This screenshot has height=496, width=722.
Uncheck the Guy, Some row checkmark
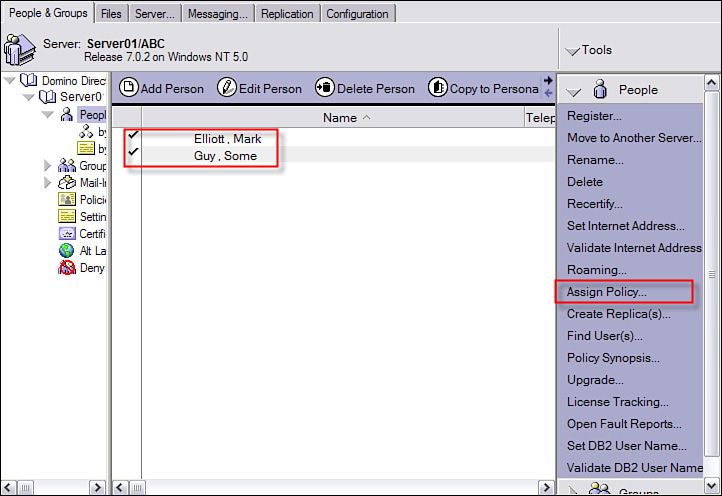pos(132,153)
